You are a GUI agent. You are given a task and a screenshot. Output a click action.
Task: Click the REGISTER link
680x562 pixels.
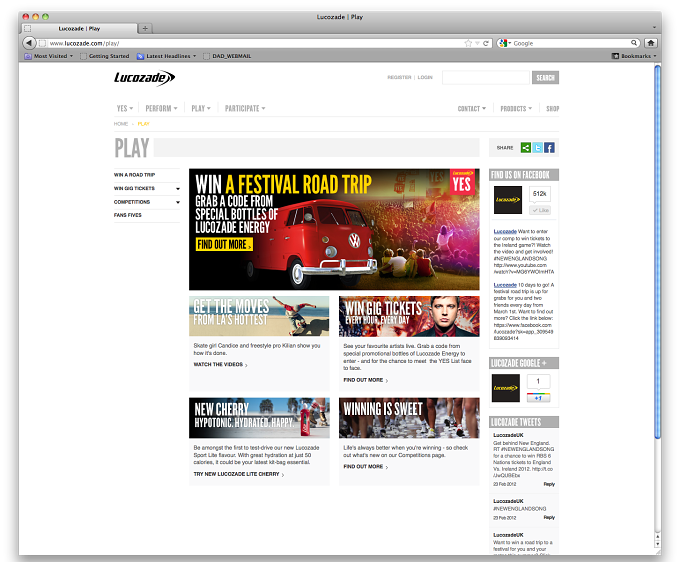tap(399, 77)
